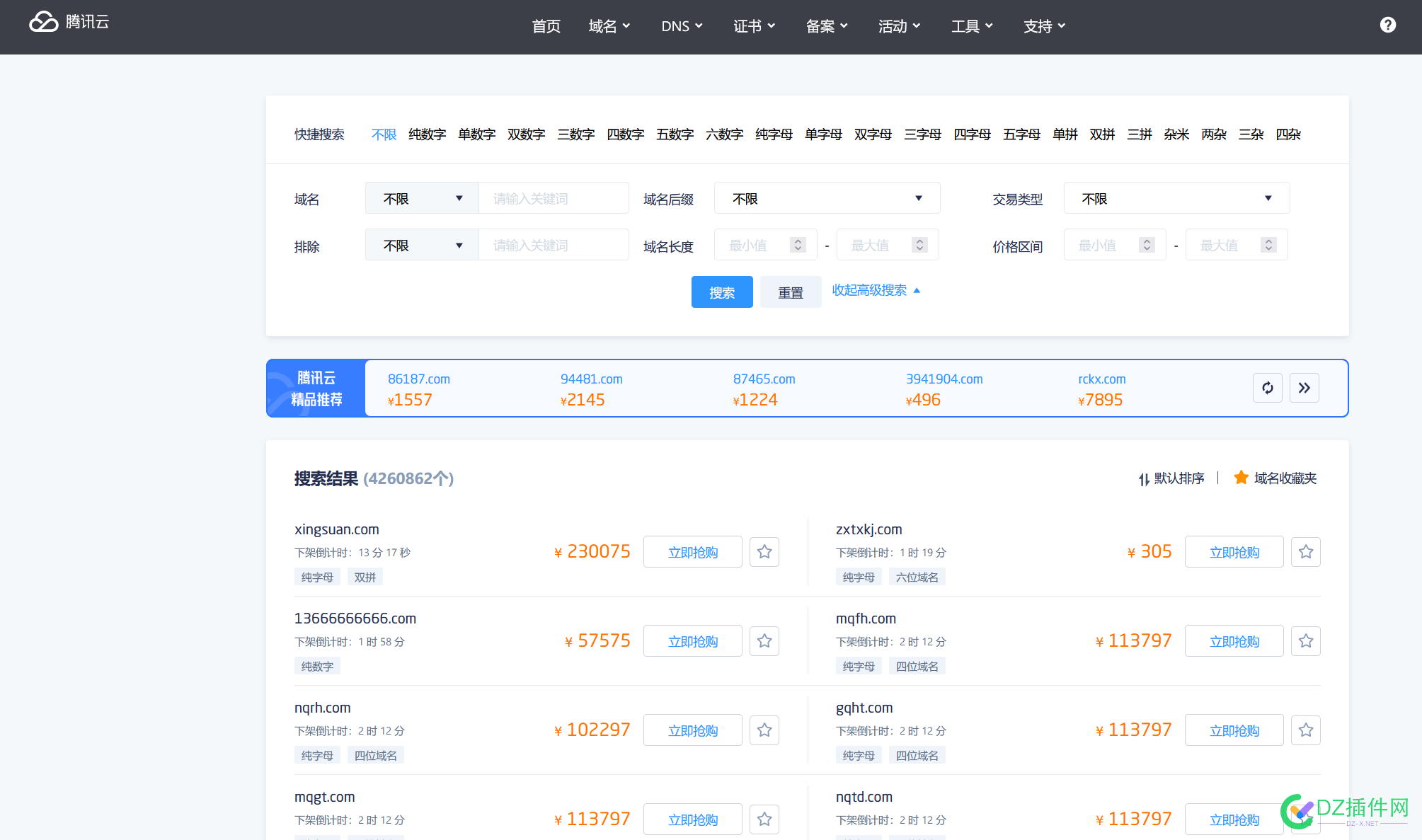Select 双拼 quick search filter
Image resolution: width=1422 pixels, height=840 pixels.
(x=1102, y=134)
